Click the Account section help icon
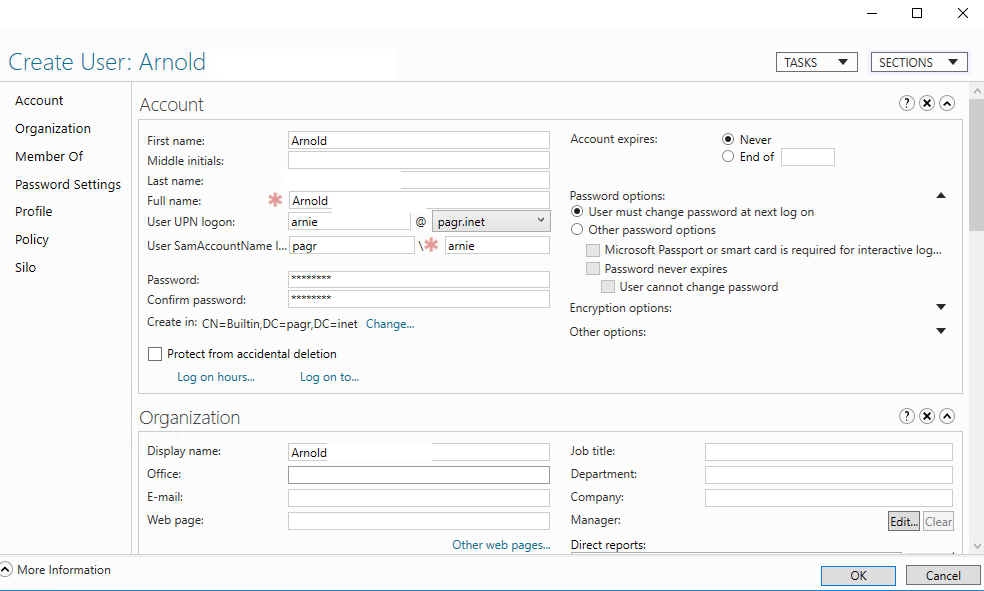The width and height of the screenshot is (984, 591). click(x=907, y=103)
